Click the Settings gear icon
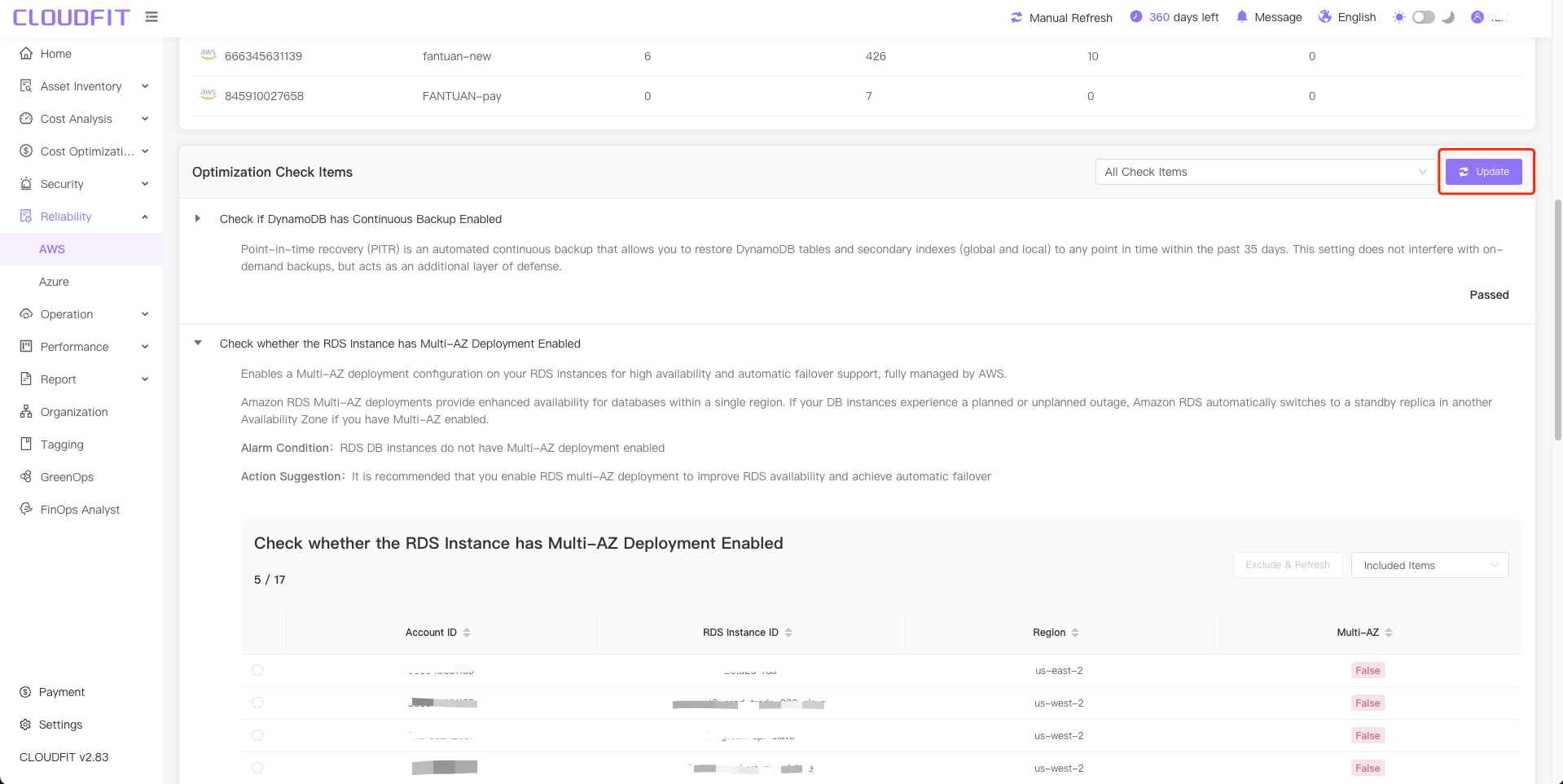The width and height of the screenshot is (1563, 784). pyautogui.click(x=25, y=725)
